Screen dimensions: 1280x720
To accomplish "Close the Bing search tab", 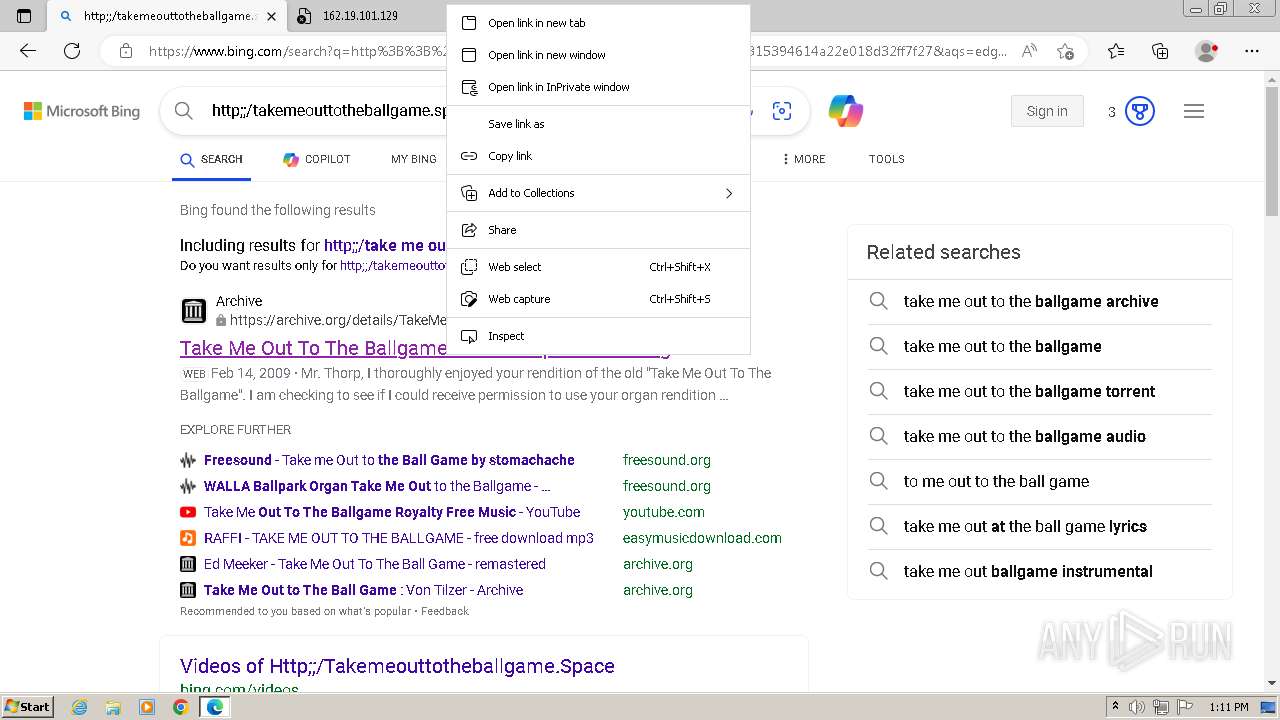I will (x=271, y=16).
